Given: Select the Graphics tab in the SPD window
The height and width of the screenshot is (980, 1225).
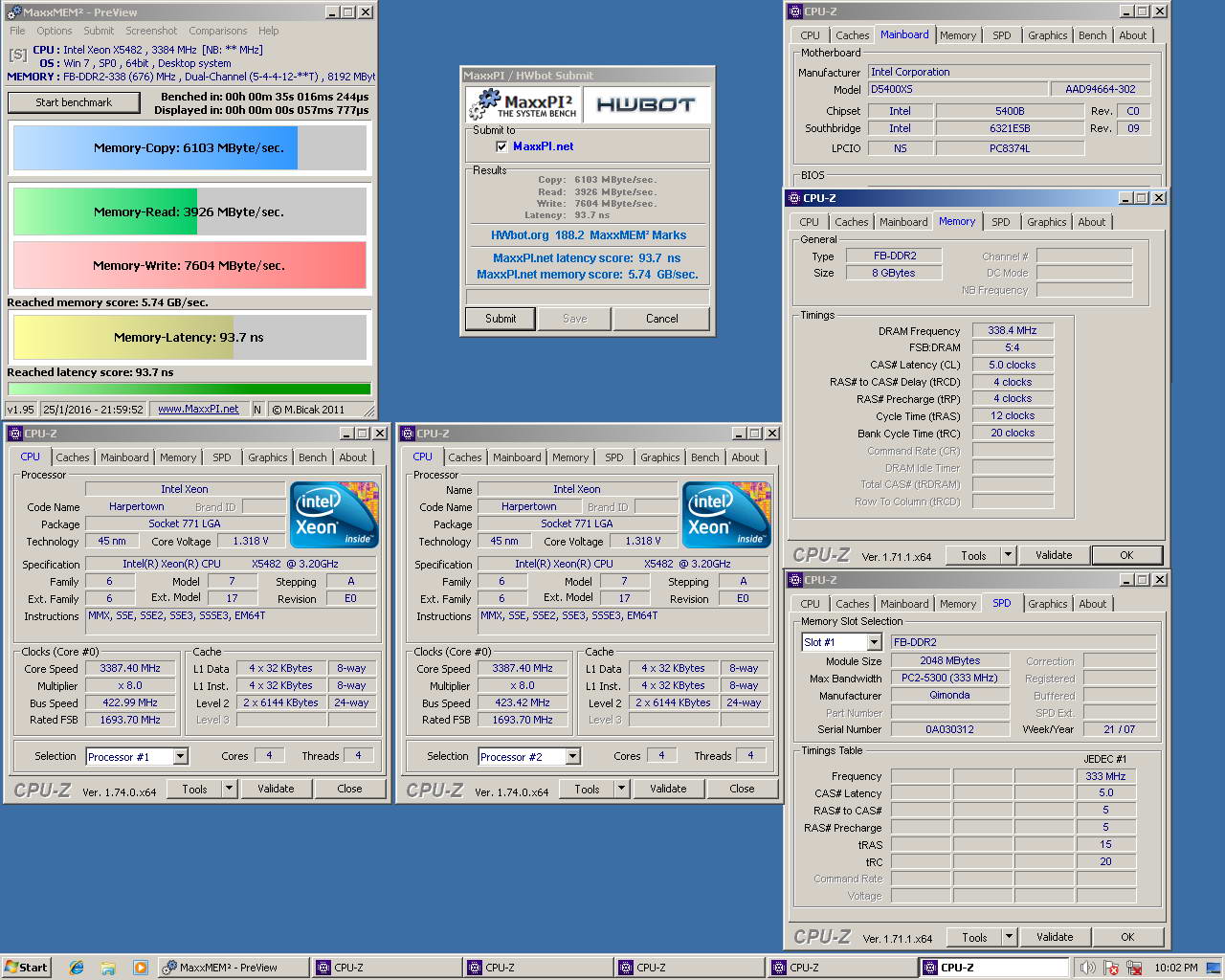Looking at the screenshot, I should point(1048,604).
